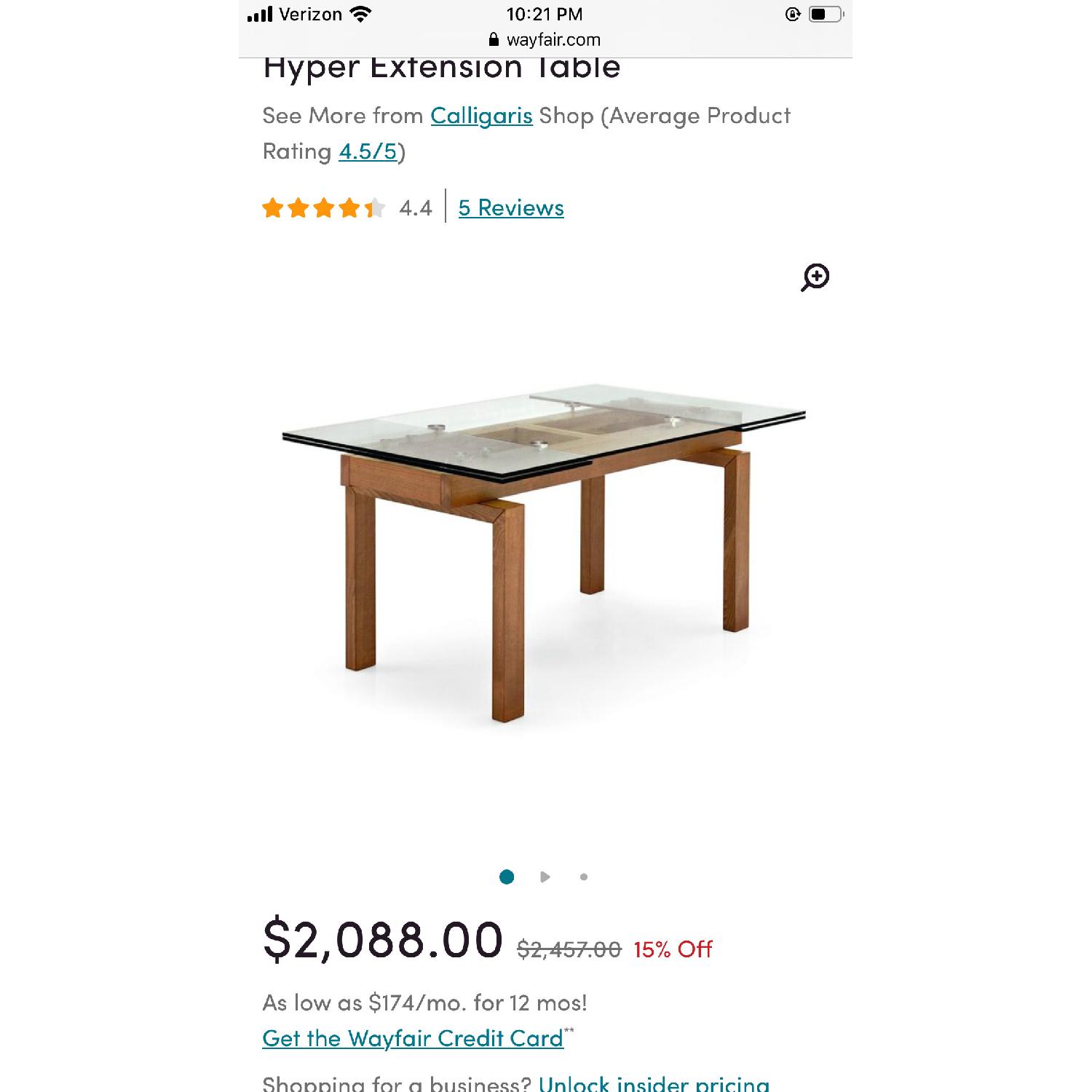Image resolution: width=1092 pixels, height=1092 pixels.
Task: Open the Calligaris shop link
Action: click(x=481, y=115)
